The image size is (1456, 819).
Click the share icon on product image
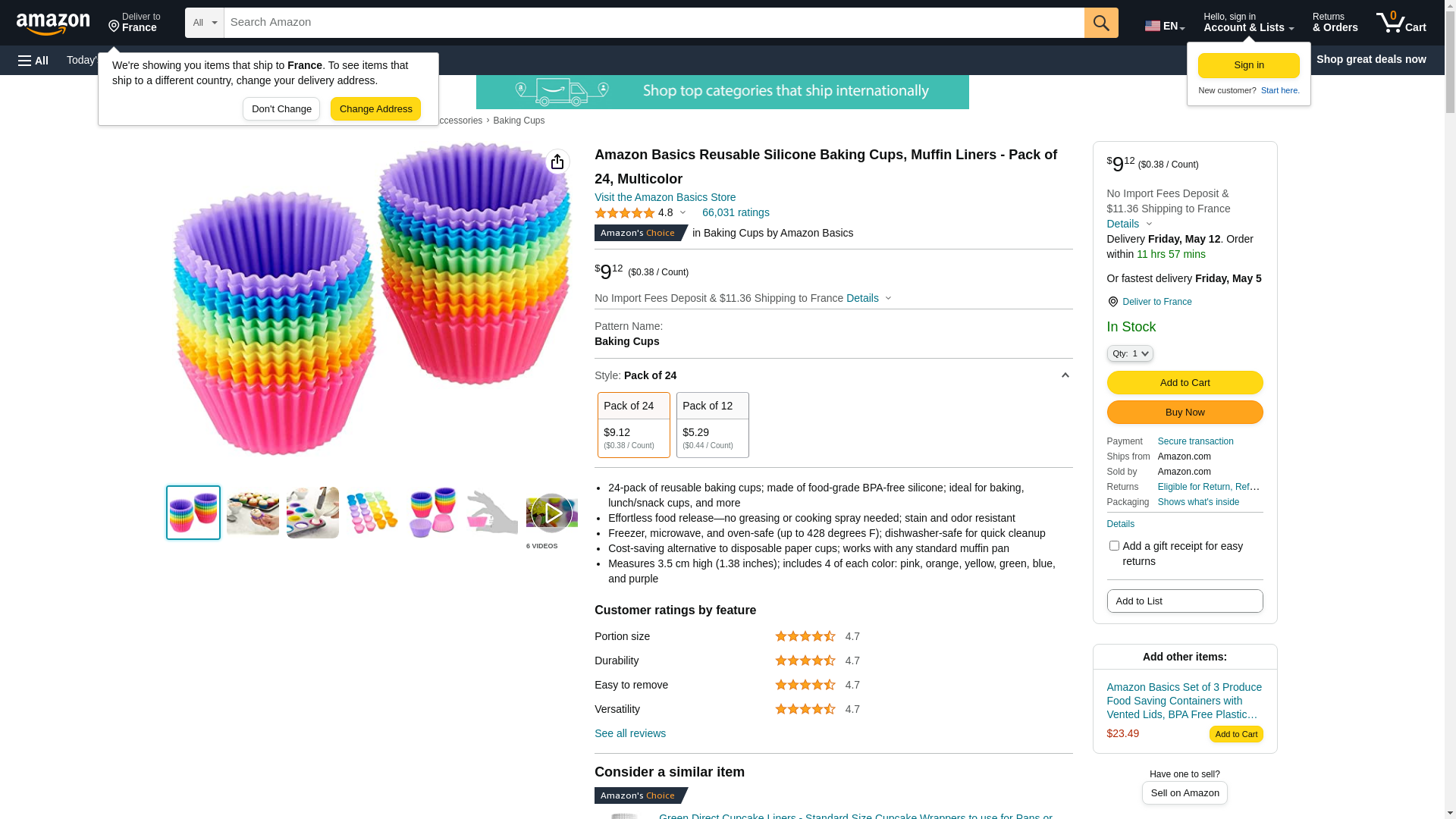pyautogui.click(x=557, y=162)
